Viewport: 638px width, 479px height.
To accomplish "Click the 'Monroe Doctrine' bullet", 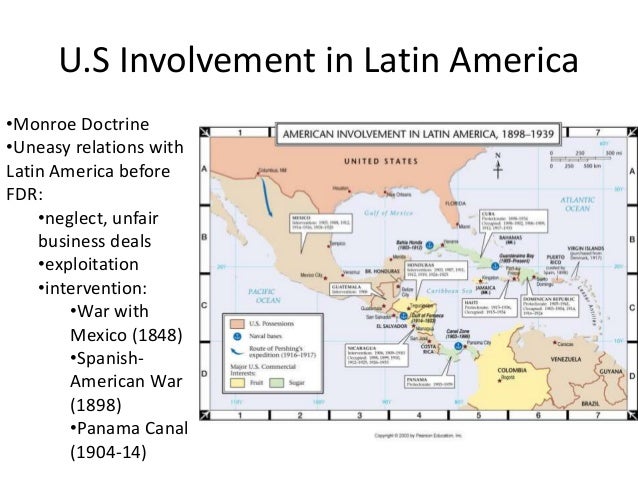I will [78, 124].
